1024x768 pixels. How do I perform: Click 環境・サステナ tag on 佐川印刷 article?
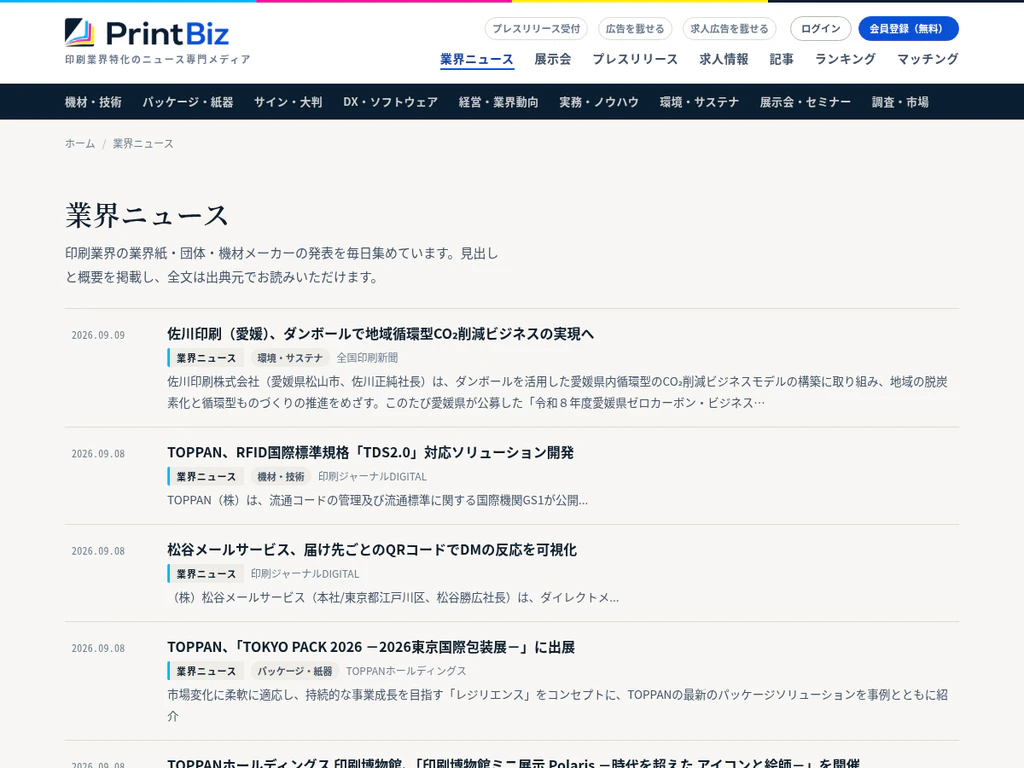290,358
